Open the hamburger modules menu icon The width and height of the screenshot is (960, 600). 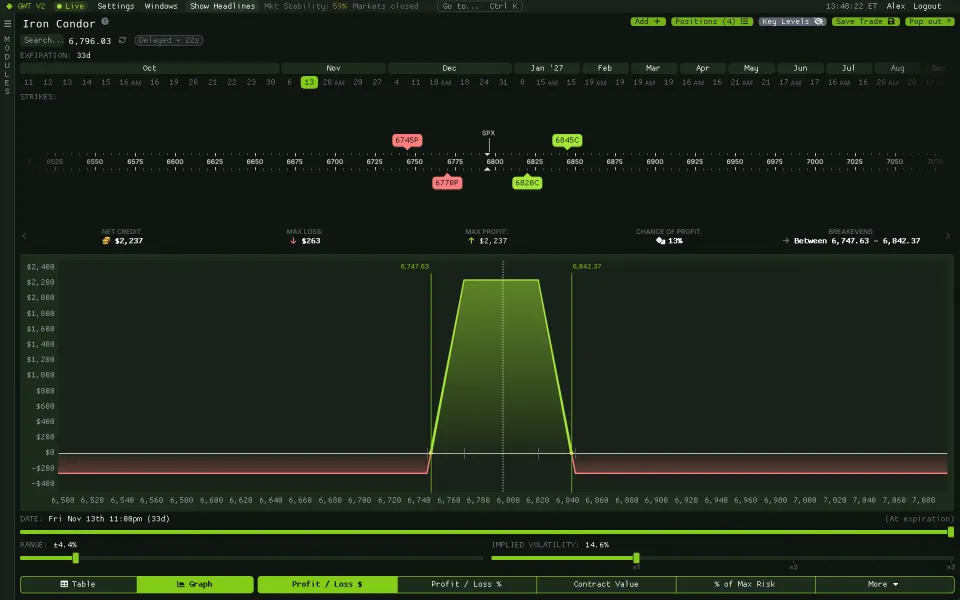coord(7,23)
